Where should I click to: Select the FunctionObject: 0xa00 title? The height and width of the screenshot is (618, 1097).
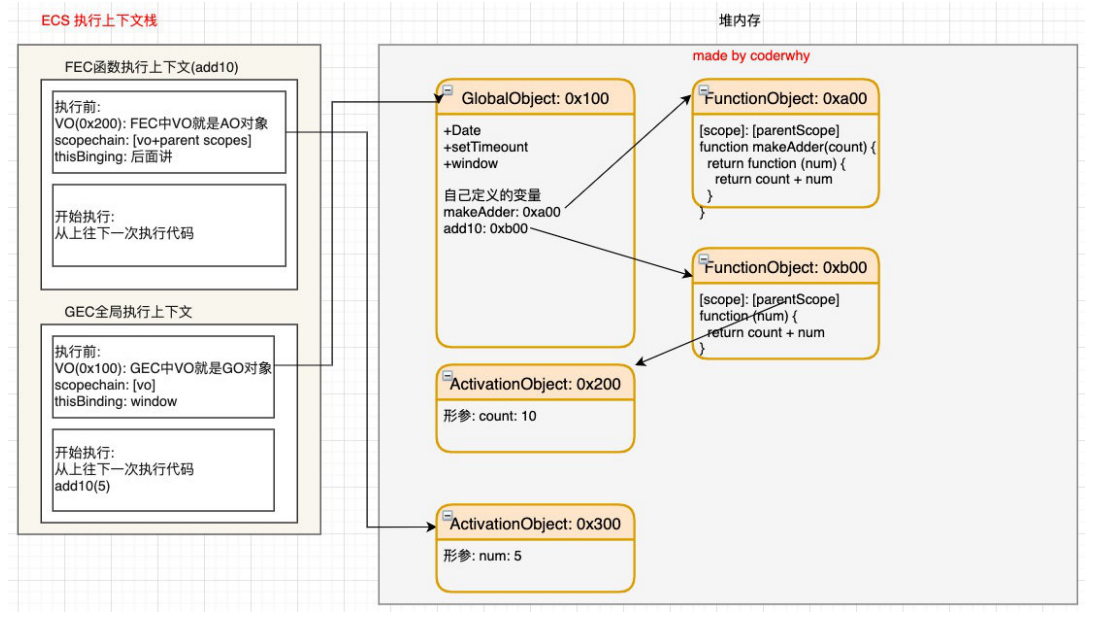[786, 99]
